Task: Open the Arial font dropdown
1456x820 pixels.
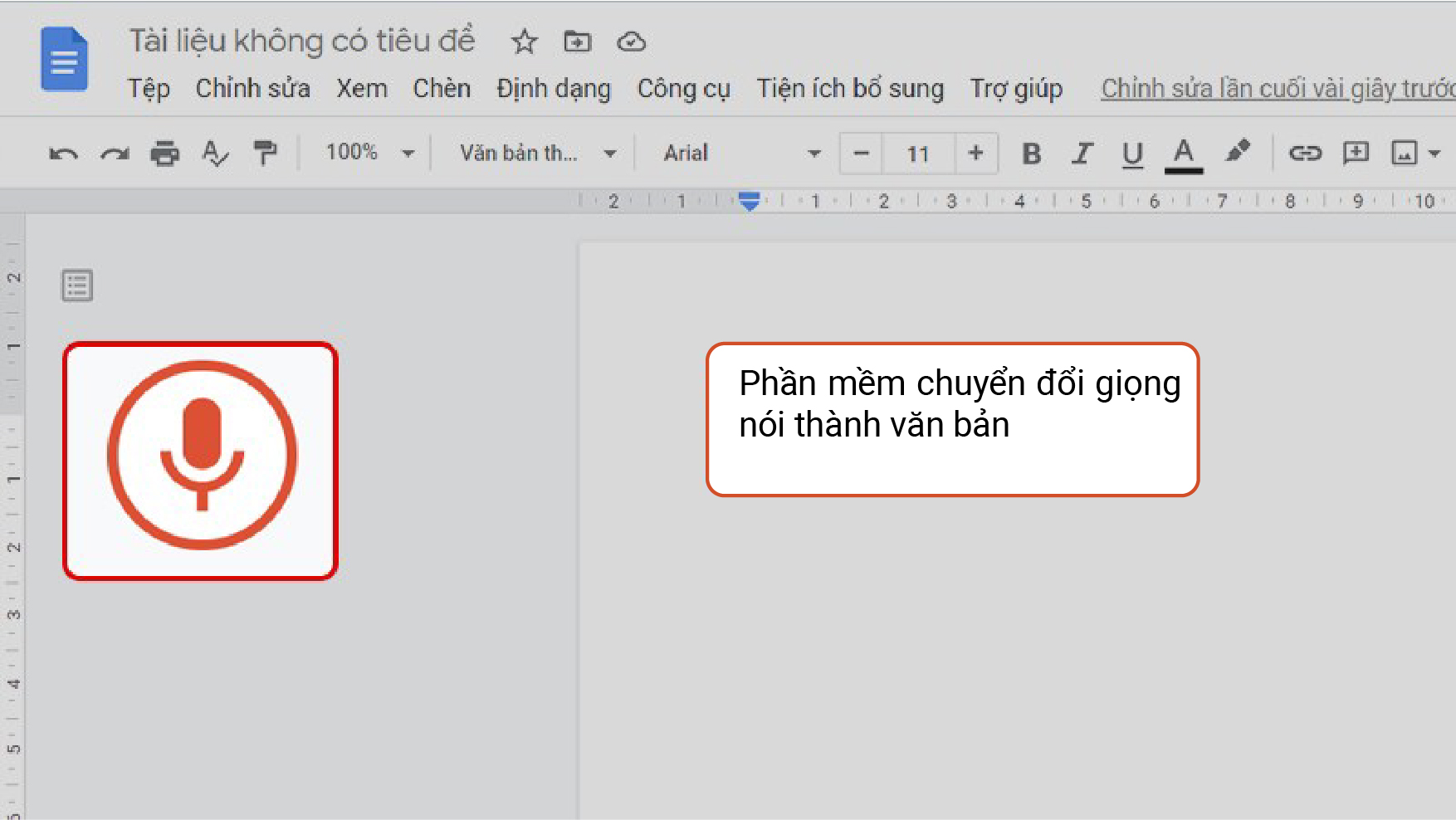Action: click(x=741, y=154)
